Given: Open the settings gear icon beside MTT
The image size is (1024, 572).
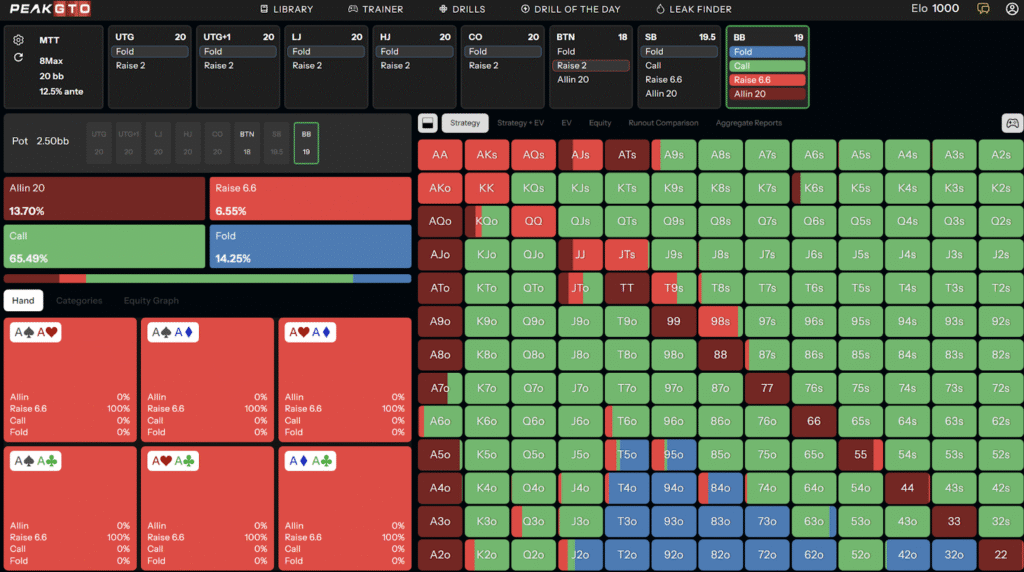Looking at the screenshot, I should tap(19, 40).
